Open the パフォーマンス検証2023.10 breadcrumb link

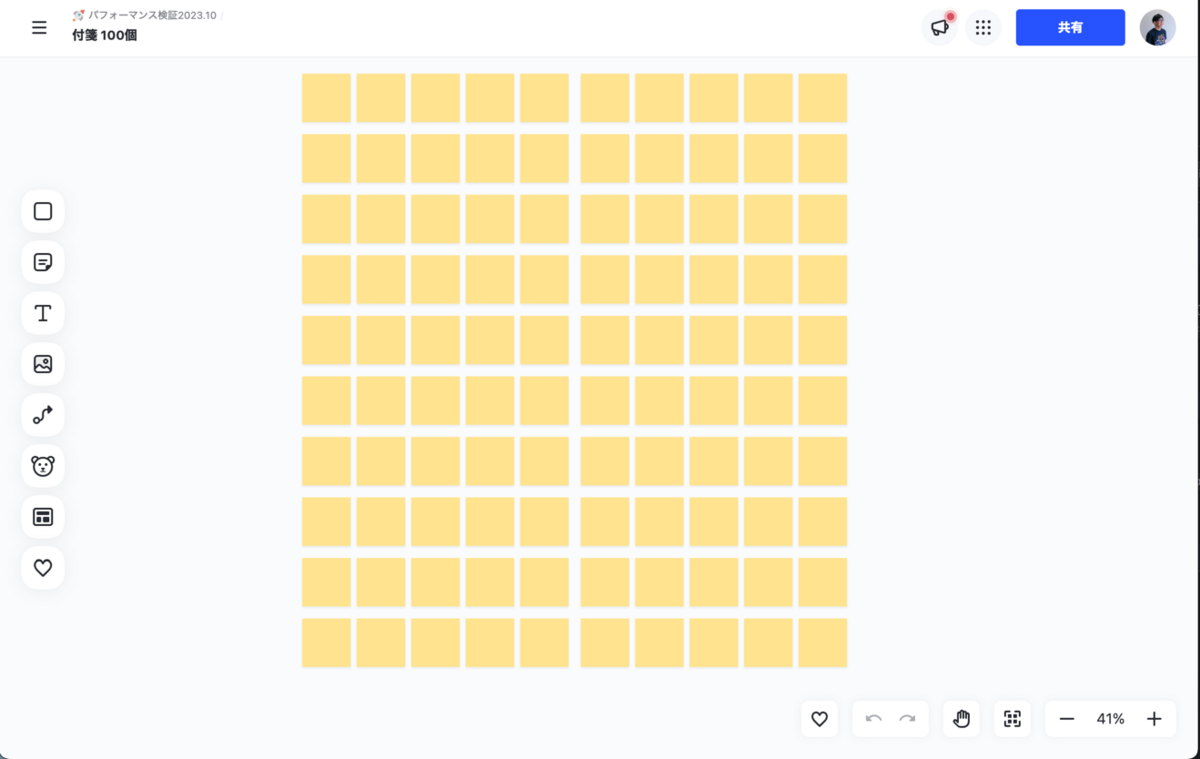pos(151,16)
